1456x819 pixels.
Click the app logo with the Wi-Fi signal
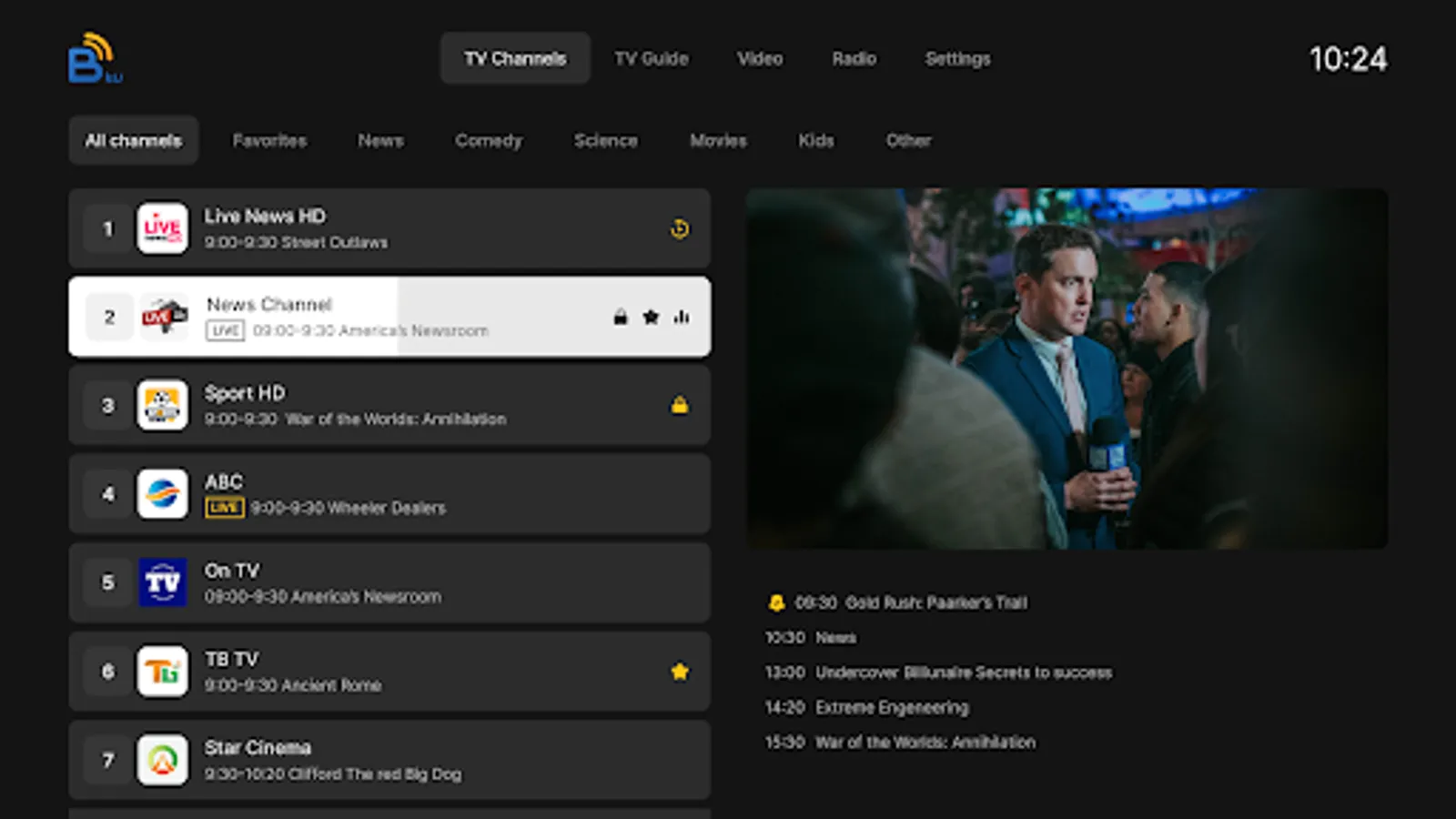tap(96, 58)
